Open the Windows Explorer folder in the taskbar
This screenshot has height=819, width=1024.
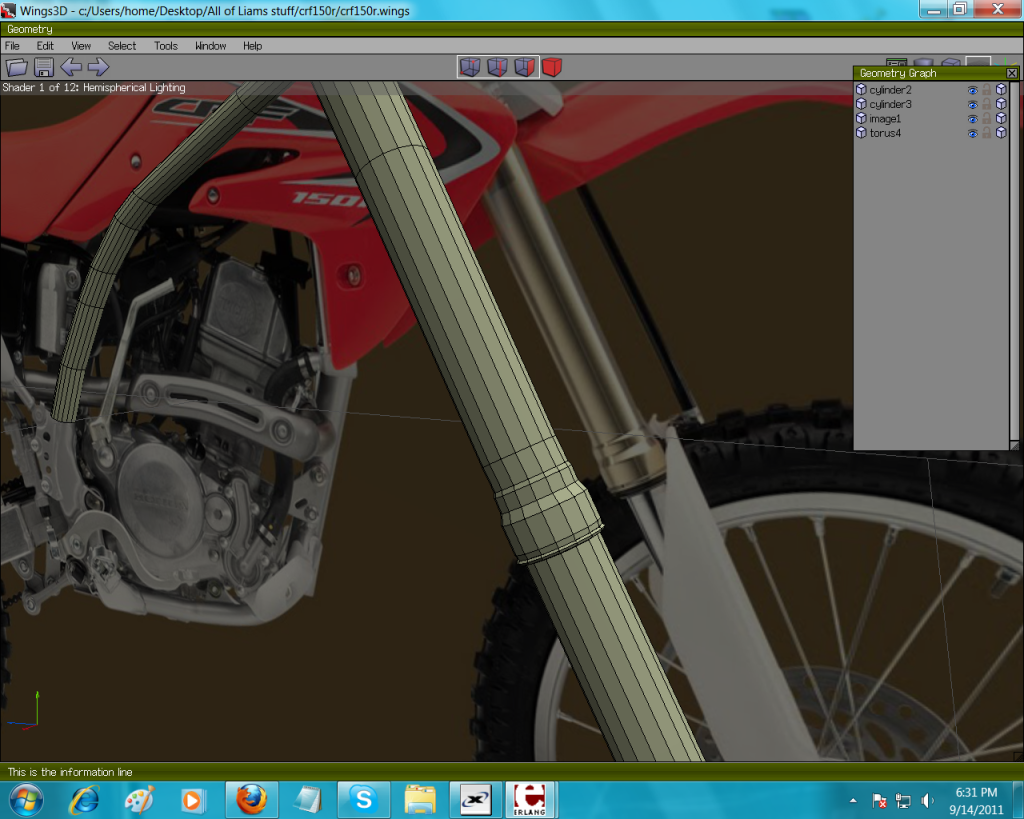pos(420,799)
